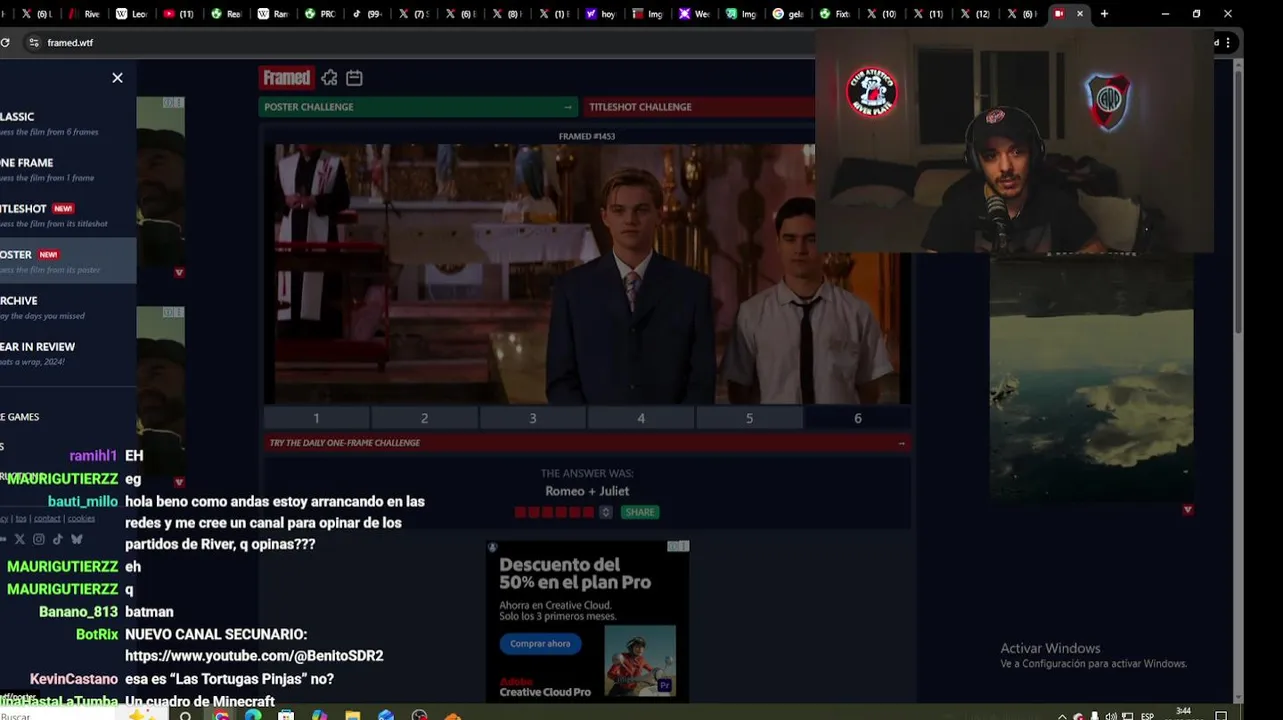Click the right-side earth ad image
Screen dimensions: 1283x720
click(x=1091, y=378)
